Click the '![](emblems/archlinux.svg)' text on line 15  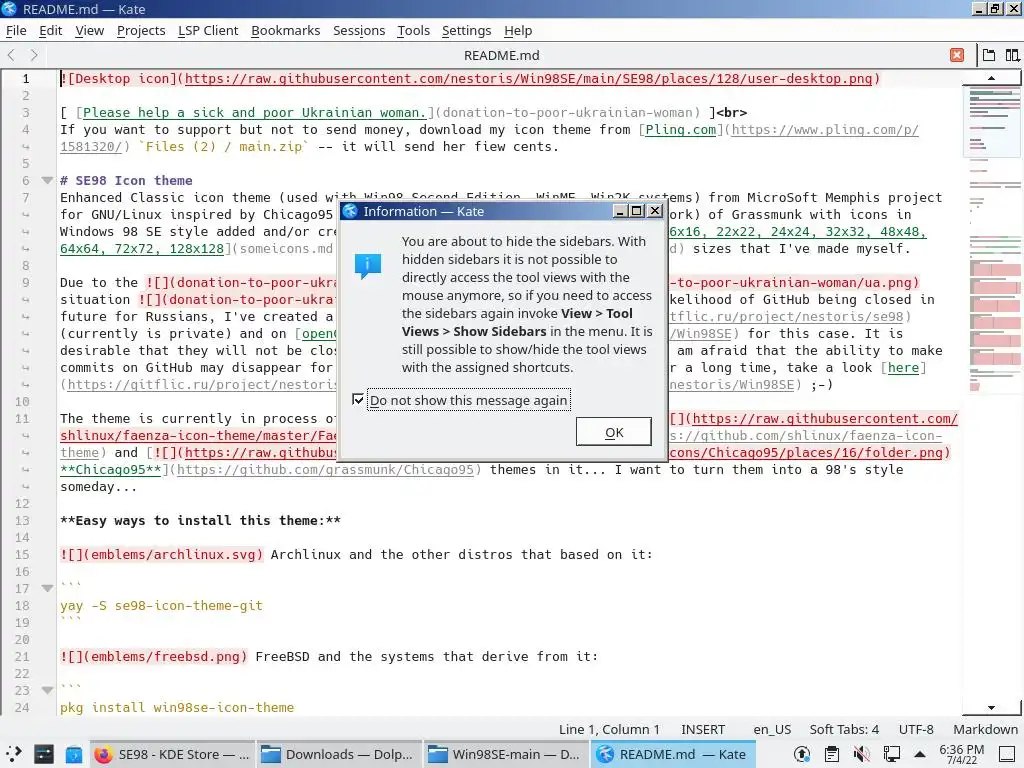161,554
